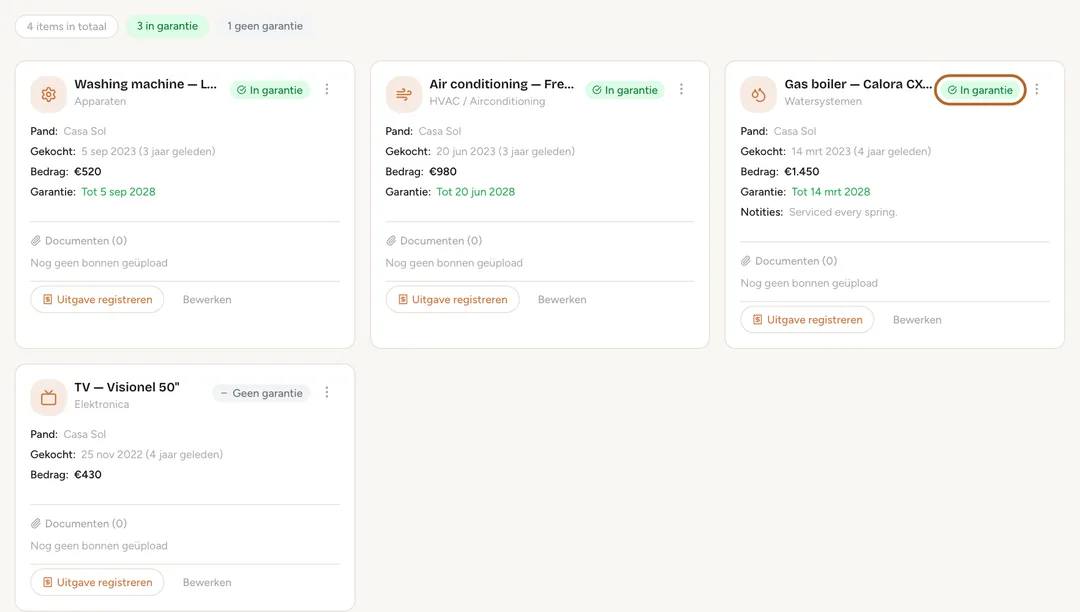Click the TV Geen garantie badge
The width and height of the screenshot is (1080, 612).
[262, 393]
